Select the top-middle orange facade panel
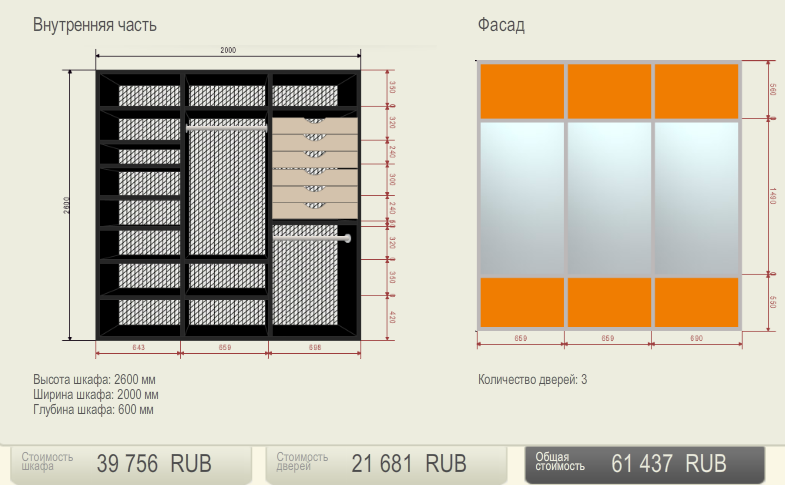The image size is (785, 485). pyautogui.click(x=609, y=92)
